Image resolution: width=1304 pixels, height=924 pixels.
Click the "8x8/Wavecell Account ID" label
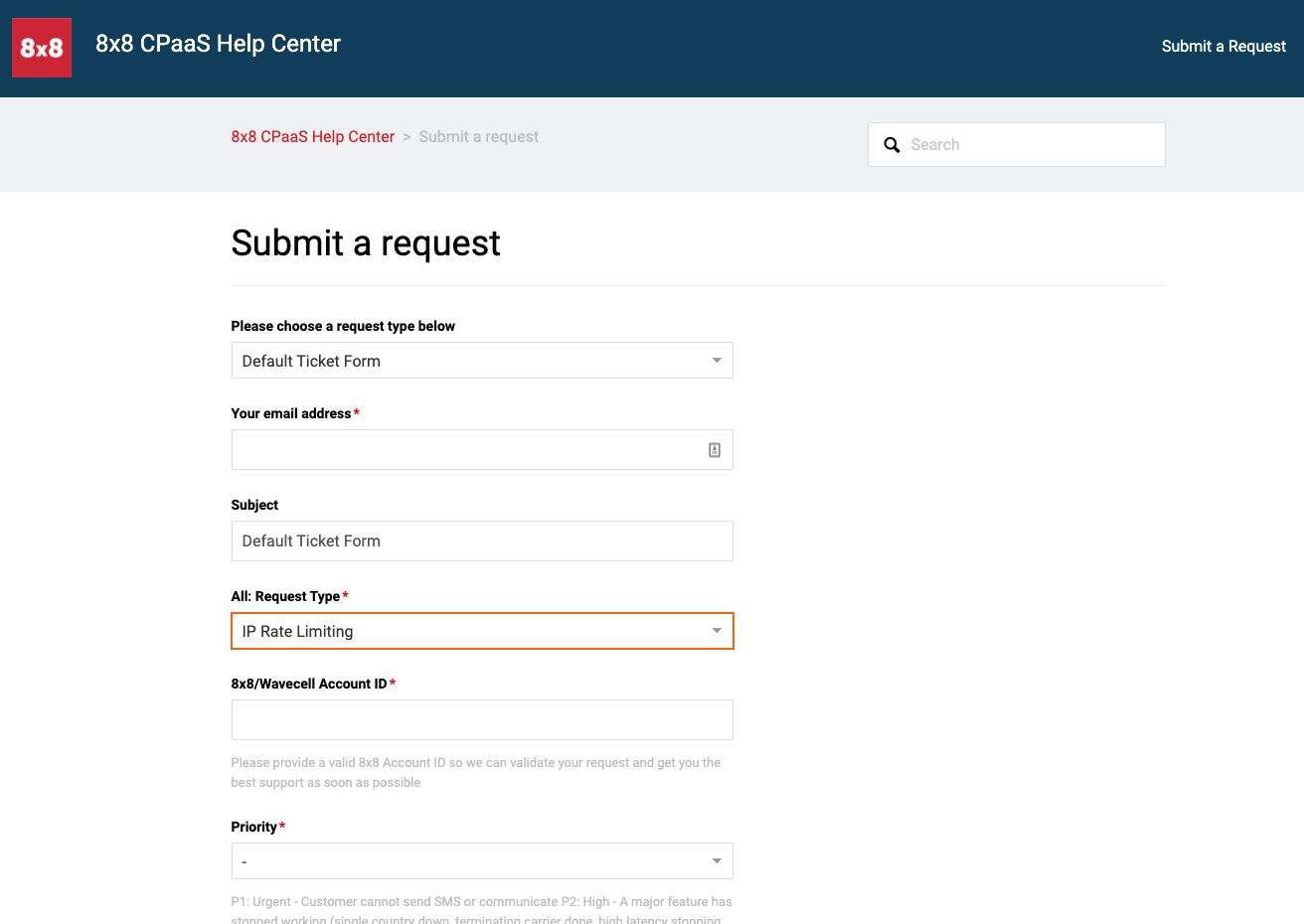tap(308, 684)
